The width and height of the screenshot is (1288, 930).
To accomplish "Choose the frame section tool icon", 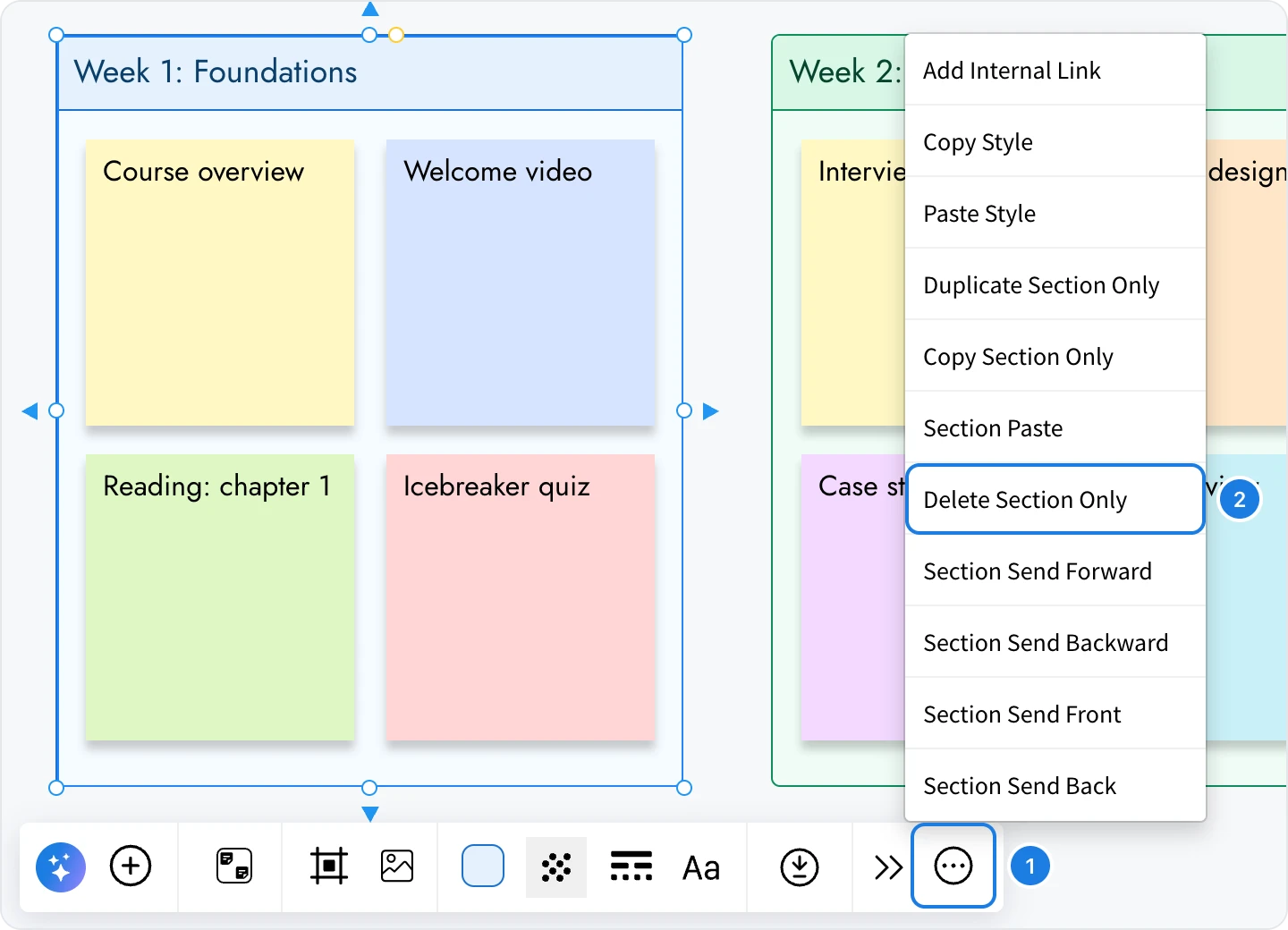I will (329, 867).
